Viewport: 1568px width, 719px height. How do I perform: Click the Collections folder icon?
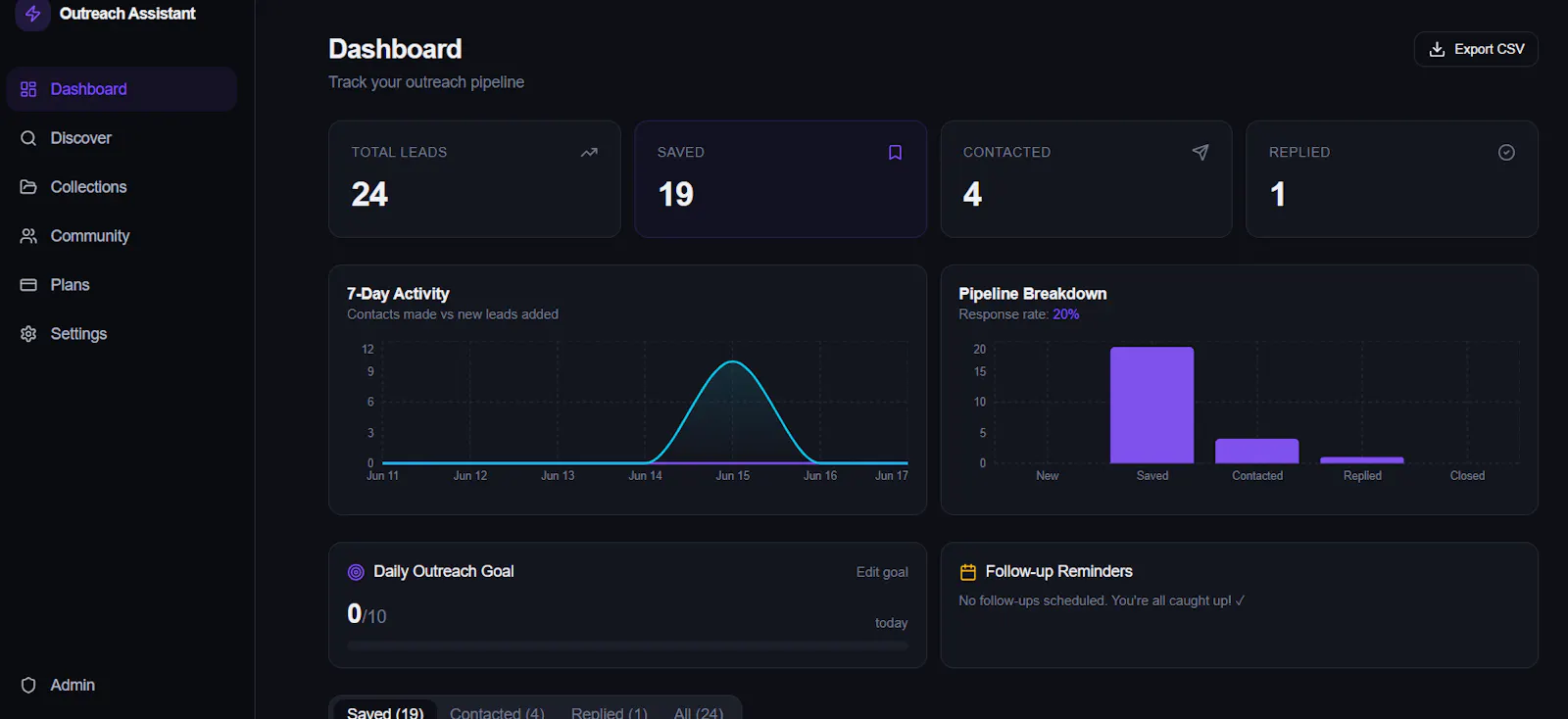pos(28,187)
